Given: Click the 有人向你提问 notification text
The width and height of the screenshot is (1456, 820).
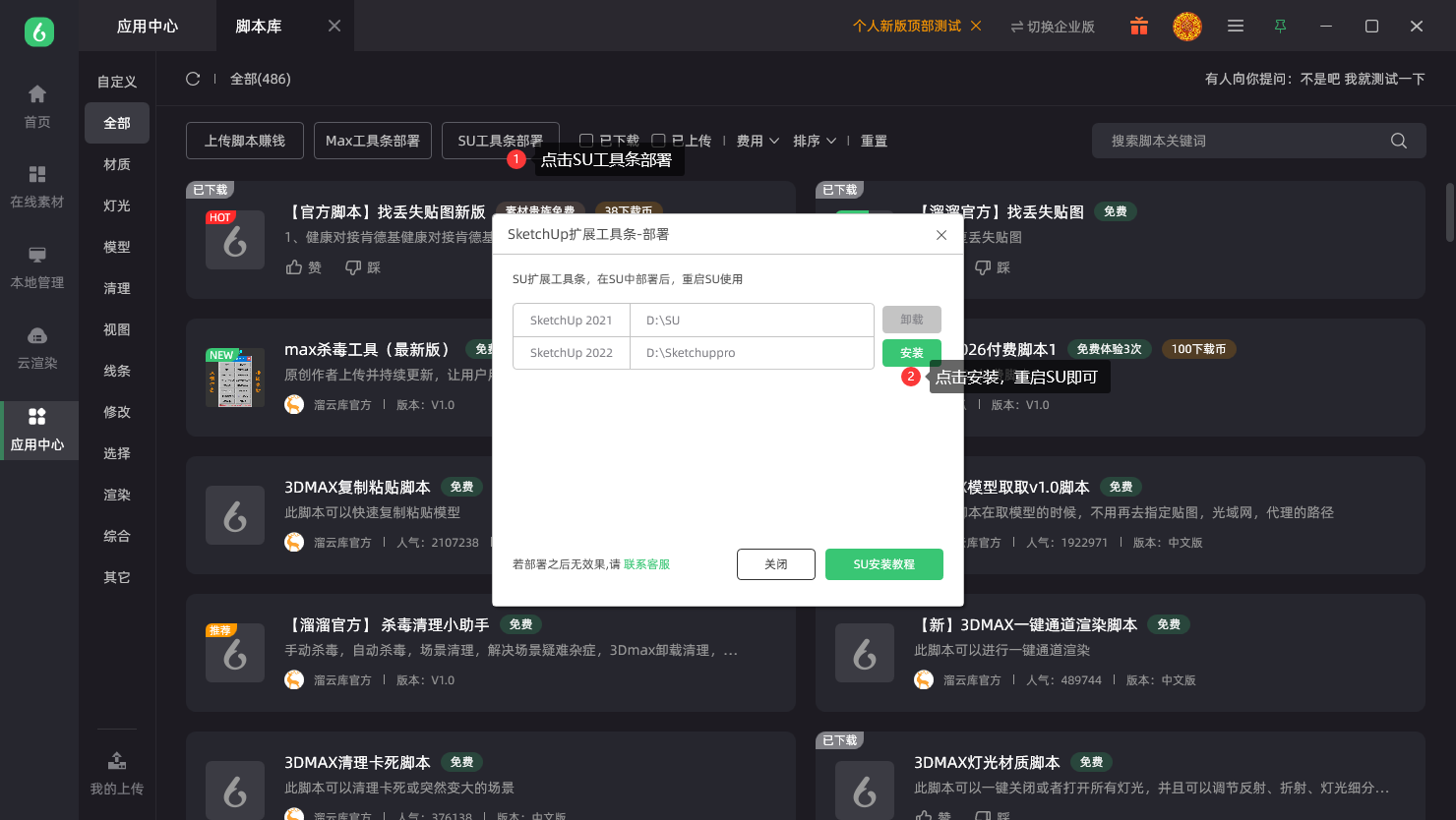Looking at the screenshot, I should 1315,79.
